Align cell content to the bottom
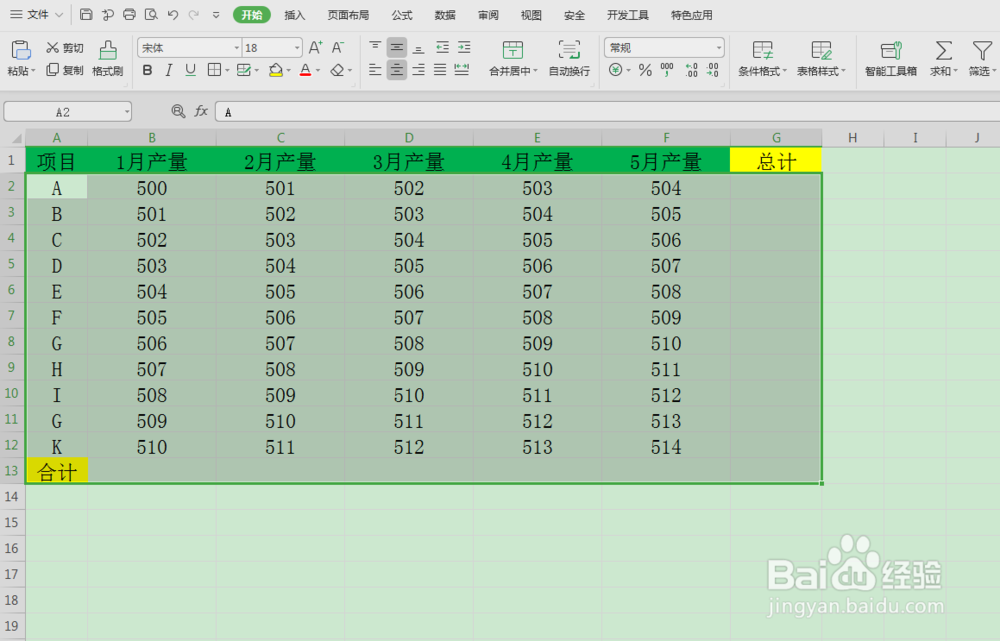Screen dimensions: 1000x641 pyautogui.click(x=418, y=47)
